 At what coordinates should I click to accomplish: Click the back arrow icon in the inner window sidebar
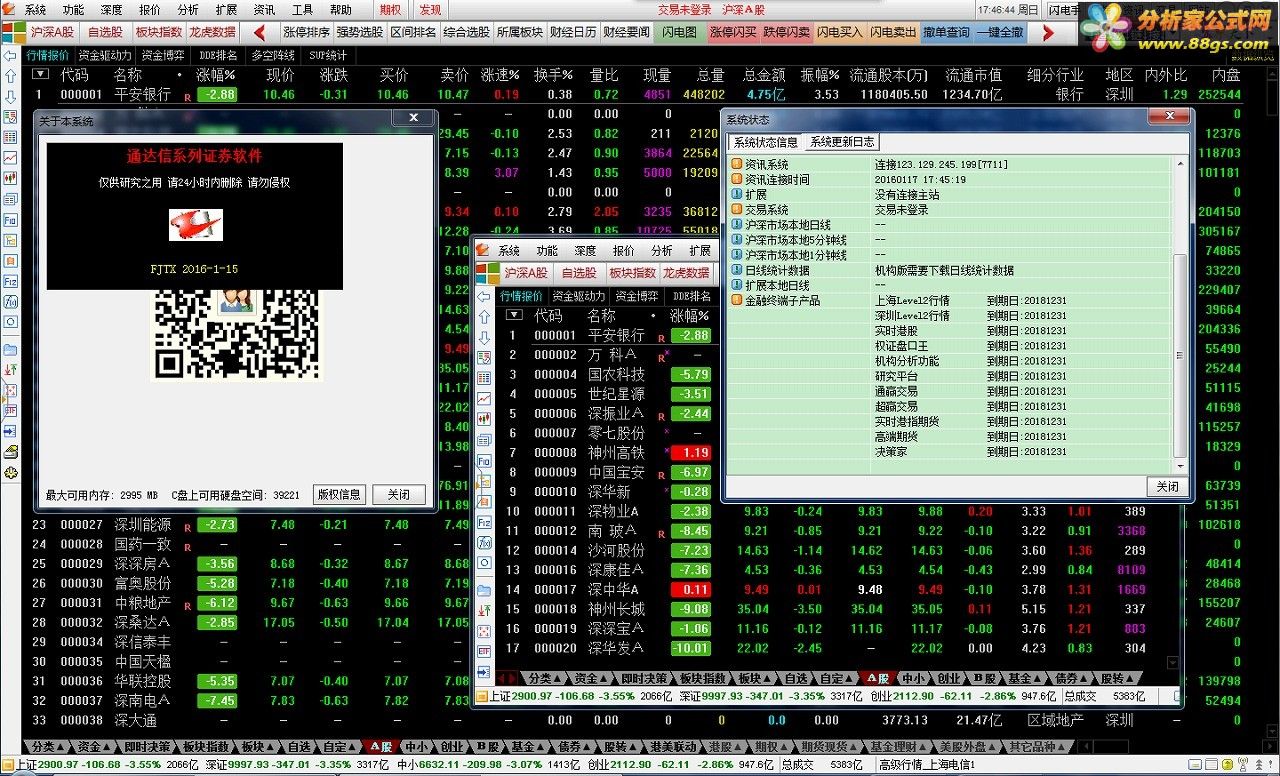484,296
